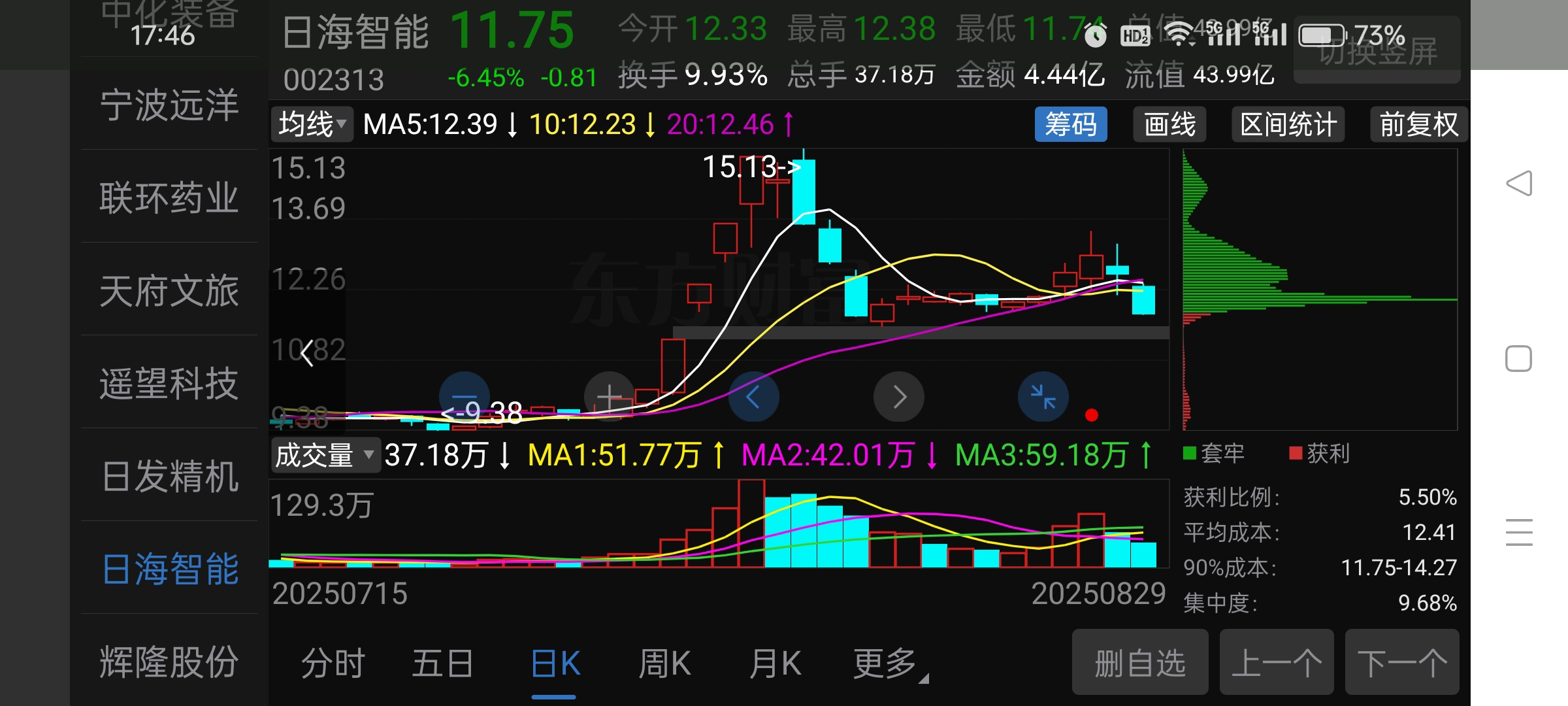
Task: Open the 均线 indicator dropdown
Action: (x=312, y=124)
